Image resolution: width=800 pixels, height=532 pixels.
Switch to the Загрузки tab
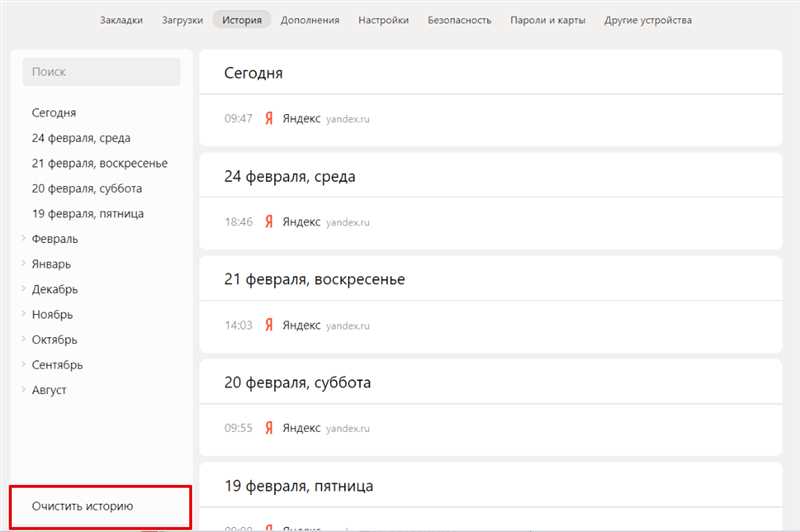(182, 20)
